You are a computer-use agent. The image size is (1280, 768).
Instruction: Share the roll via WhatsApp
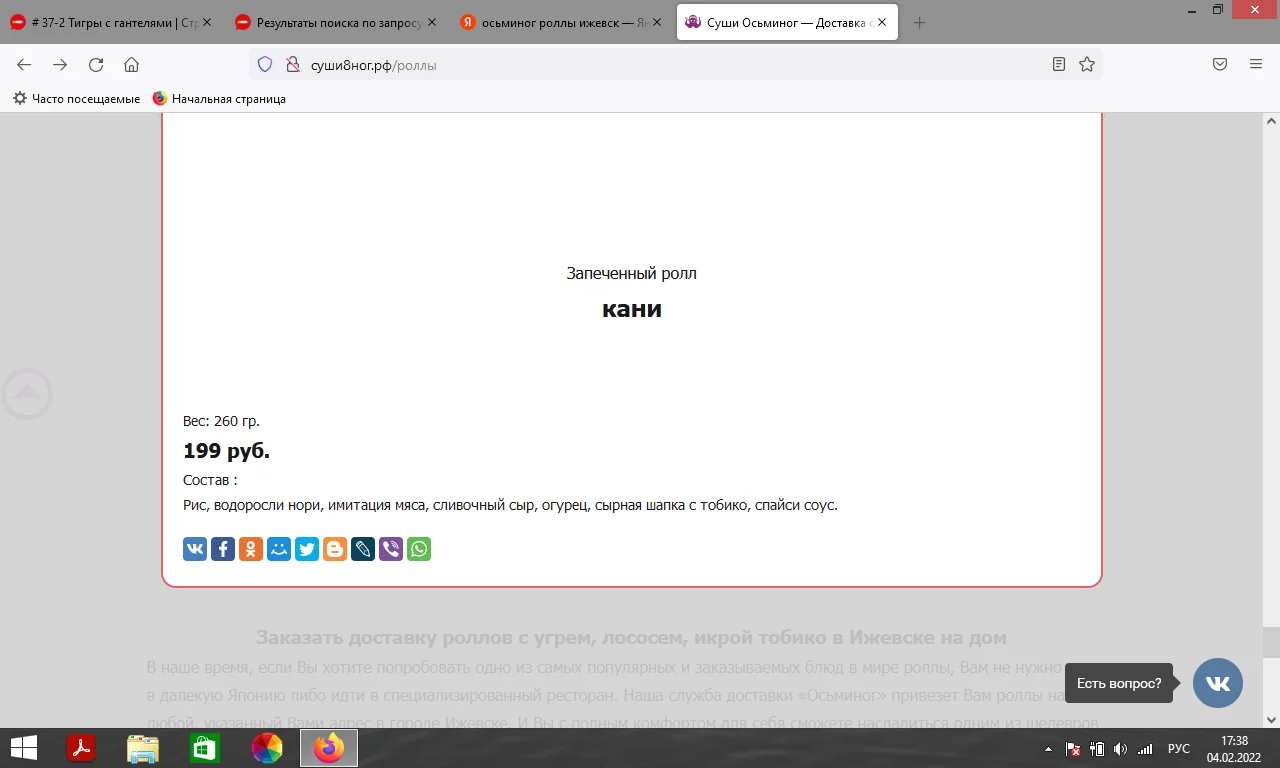click(419, 549)
